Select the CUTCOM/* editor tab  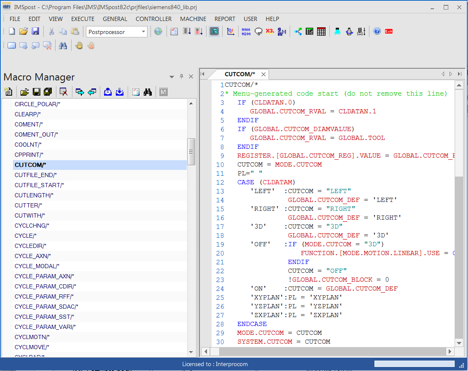[240, 74]
